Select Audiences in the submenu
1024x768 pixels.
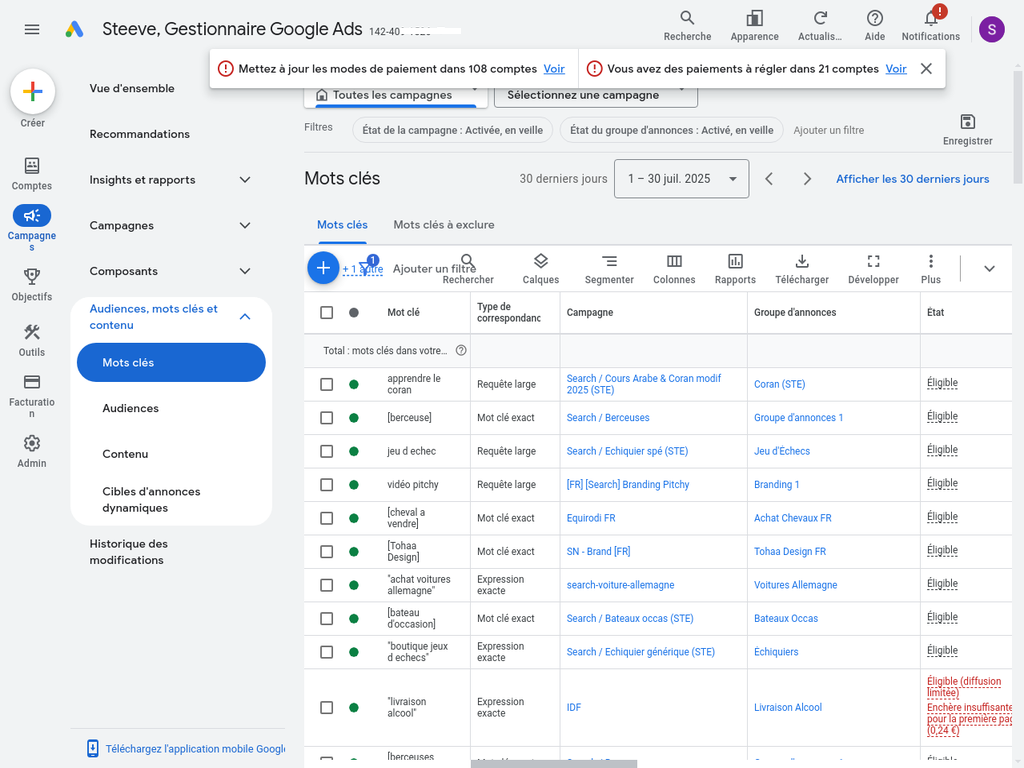pyautogui.click(x=131, y=408)
